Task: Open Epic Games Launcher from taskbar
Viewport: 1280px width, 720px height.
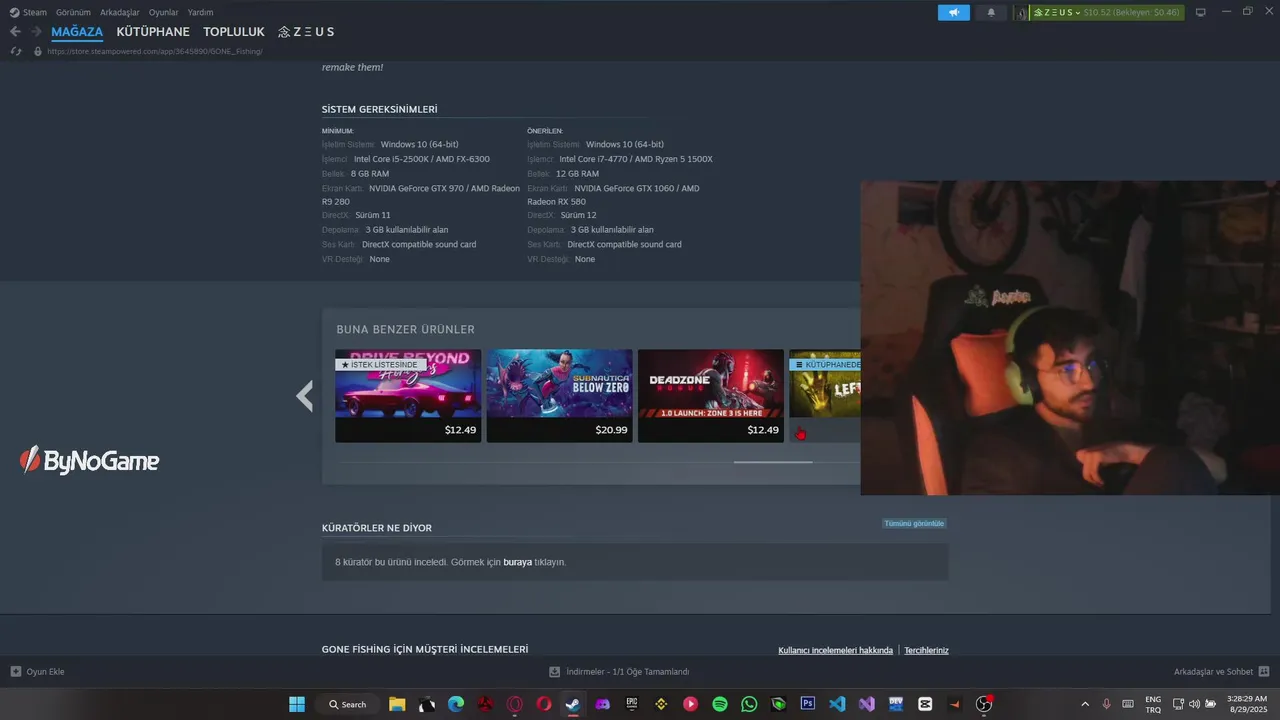Action: pyautogui.click(x=632, y=704)
